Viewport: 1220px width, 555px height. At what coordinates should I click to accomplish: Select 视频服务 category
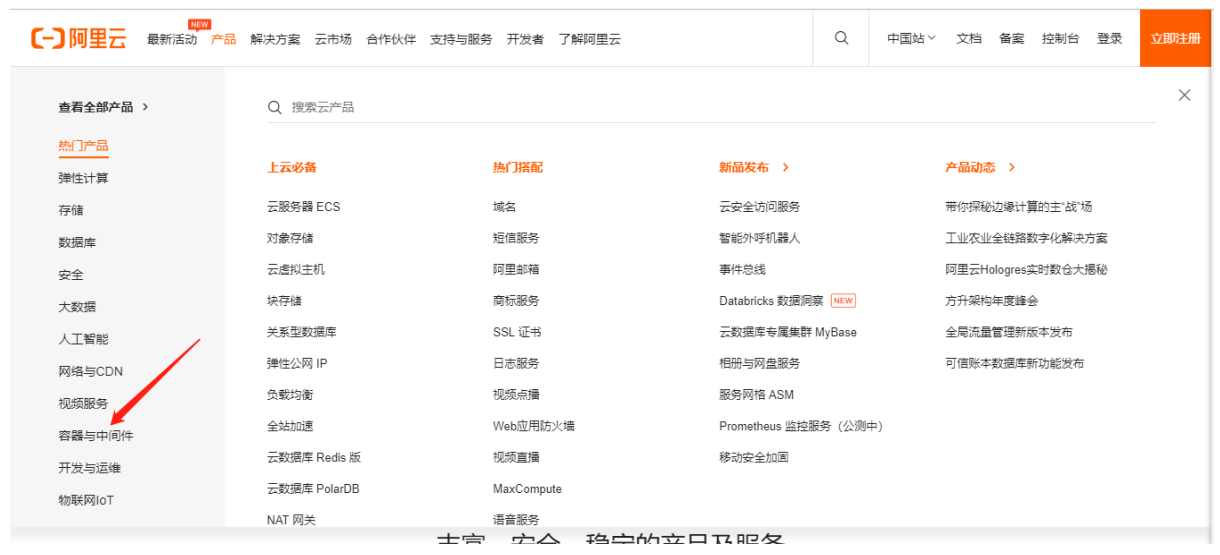[x=83, y=404]
